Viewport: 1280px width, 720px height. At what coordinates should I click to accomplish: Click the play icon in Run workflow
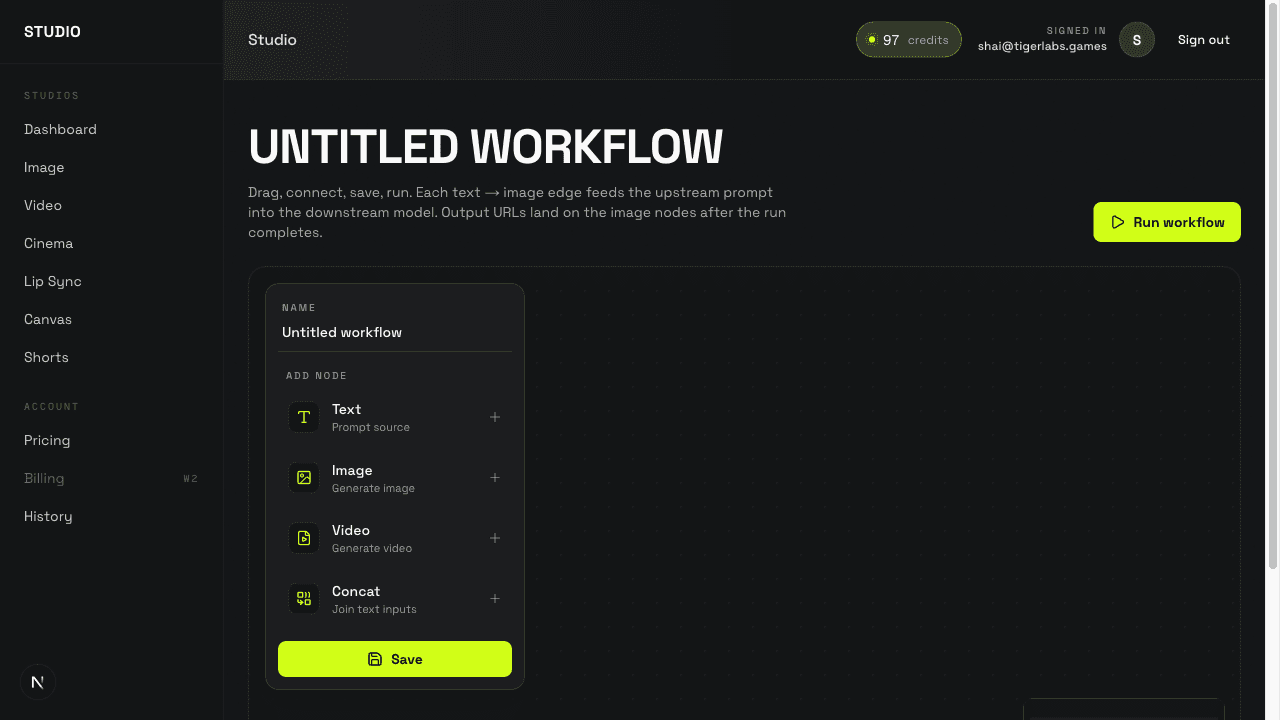[1118, 222]
